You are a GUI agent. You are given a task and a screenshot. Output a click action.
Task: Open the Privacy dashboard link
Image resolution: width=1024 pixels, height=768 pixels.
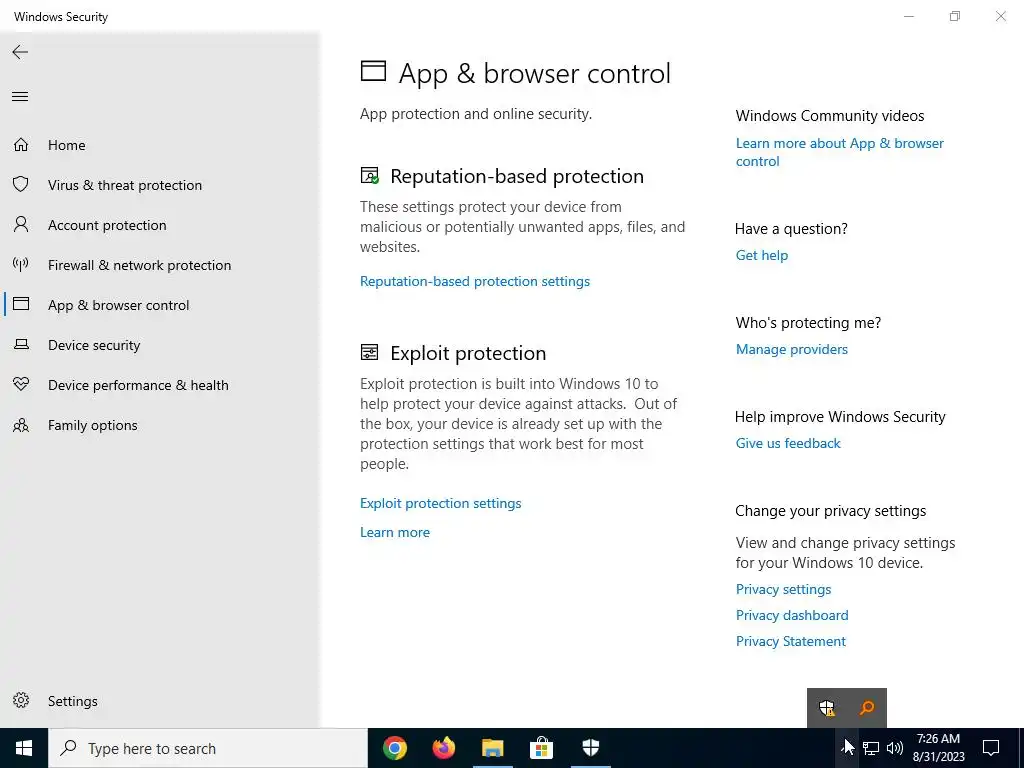pos(792,615)
